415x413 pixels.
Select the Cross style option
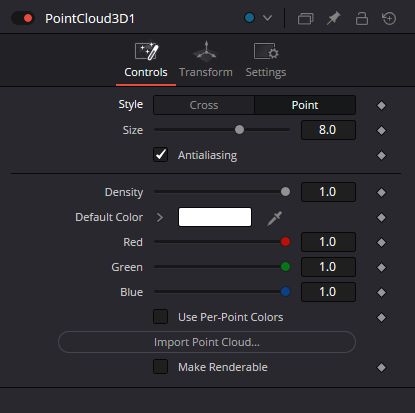coord(204,105)
